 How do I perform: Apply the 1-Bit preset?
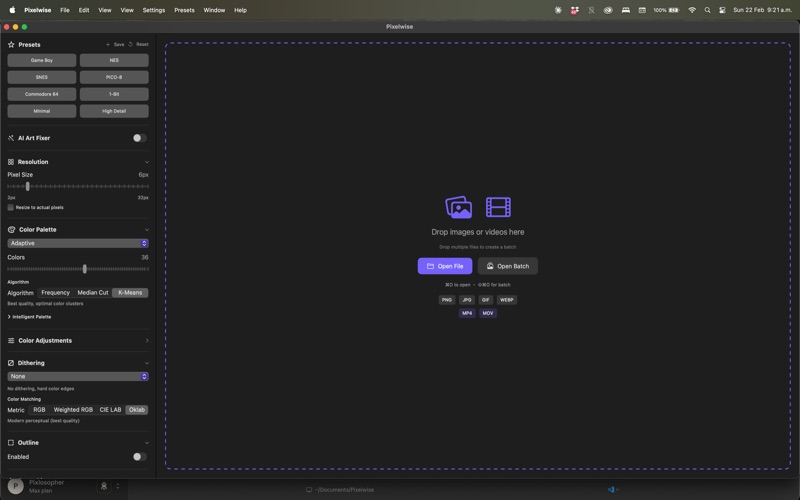click(x=114, y=94)
